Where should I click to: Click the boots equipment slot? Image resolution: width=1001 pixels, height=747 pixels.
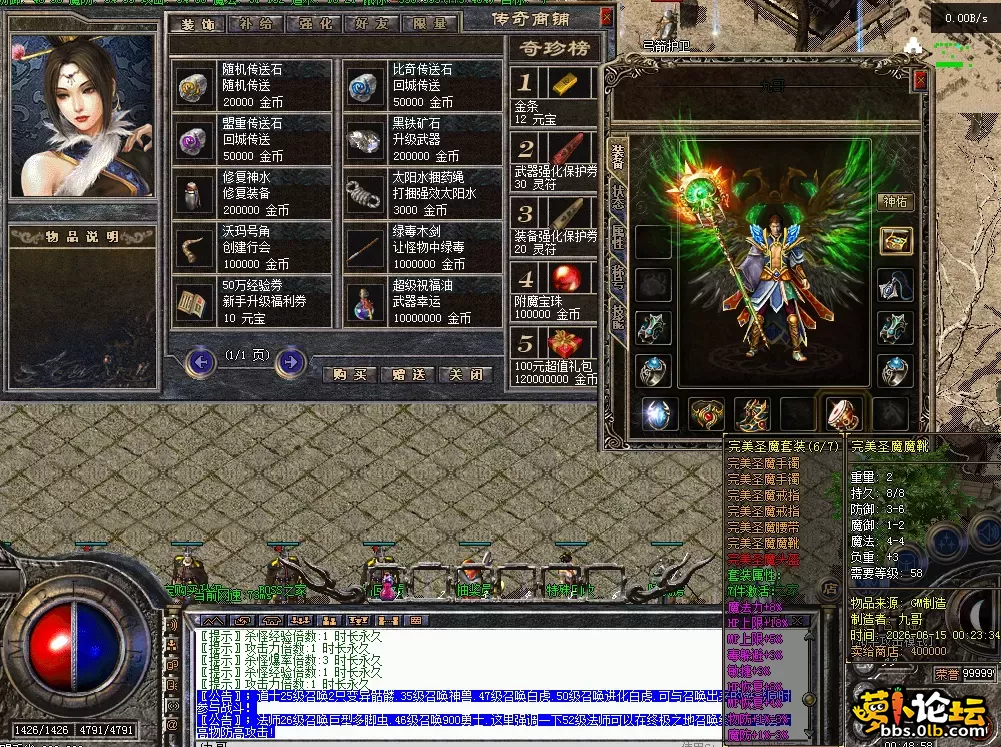click(752, 414)
